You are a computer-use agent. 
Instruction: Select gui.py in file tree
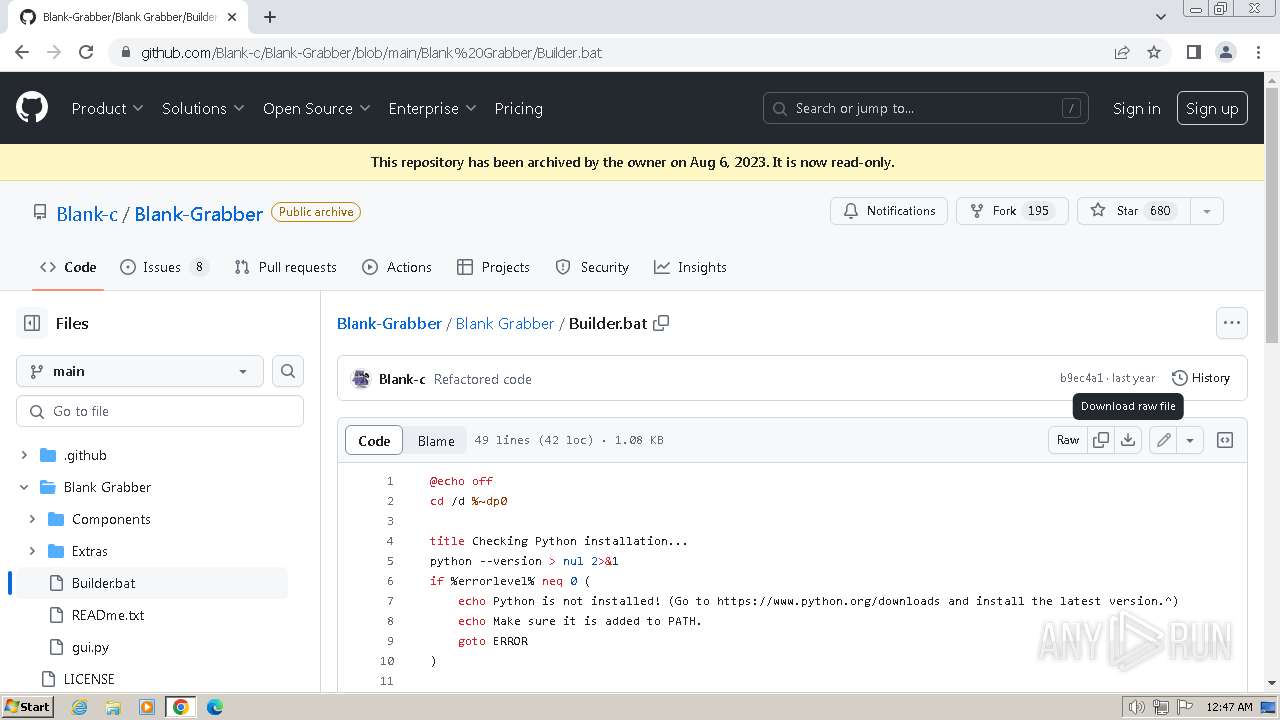point(90,647)
